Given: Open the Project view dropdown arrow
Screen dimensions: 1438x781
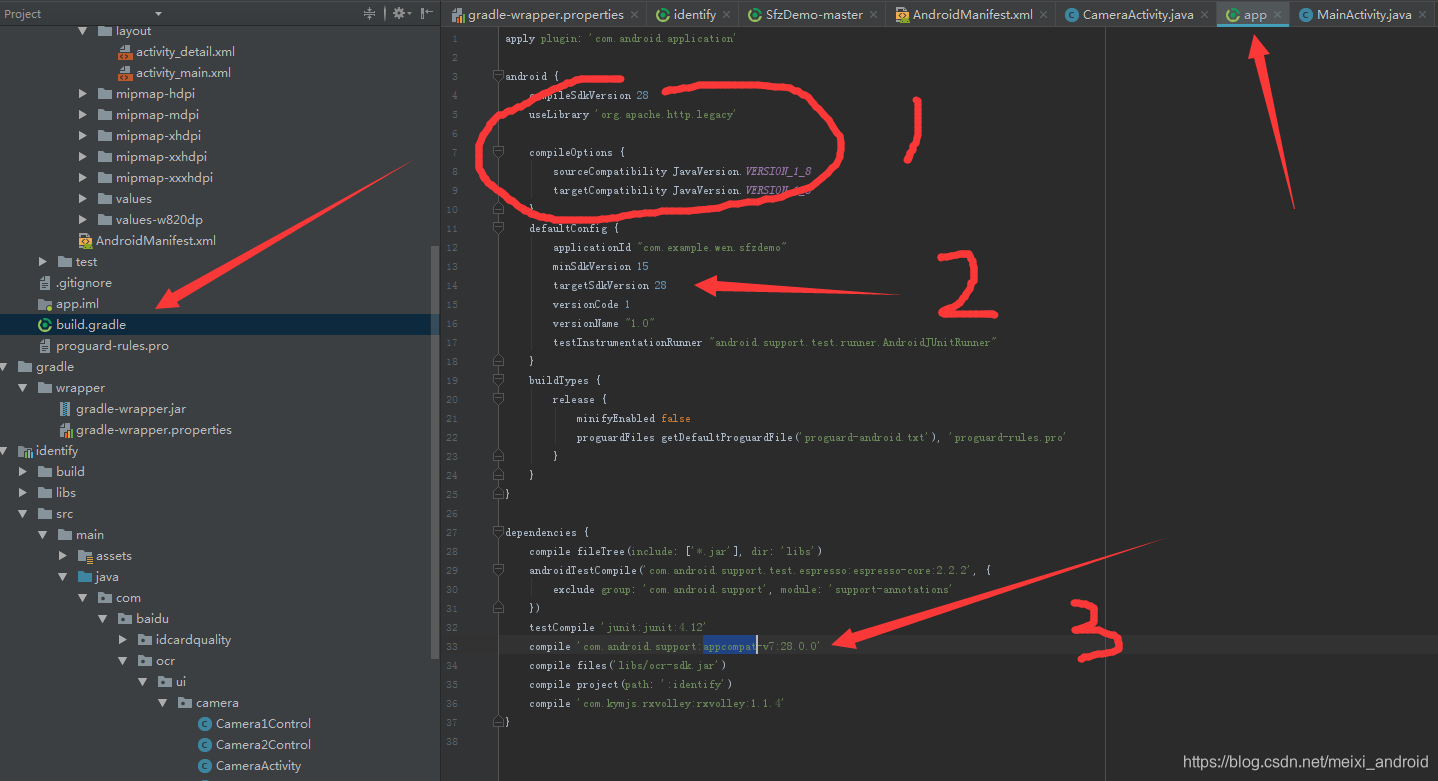Looking at the screenshot, I should 158,14.
